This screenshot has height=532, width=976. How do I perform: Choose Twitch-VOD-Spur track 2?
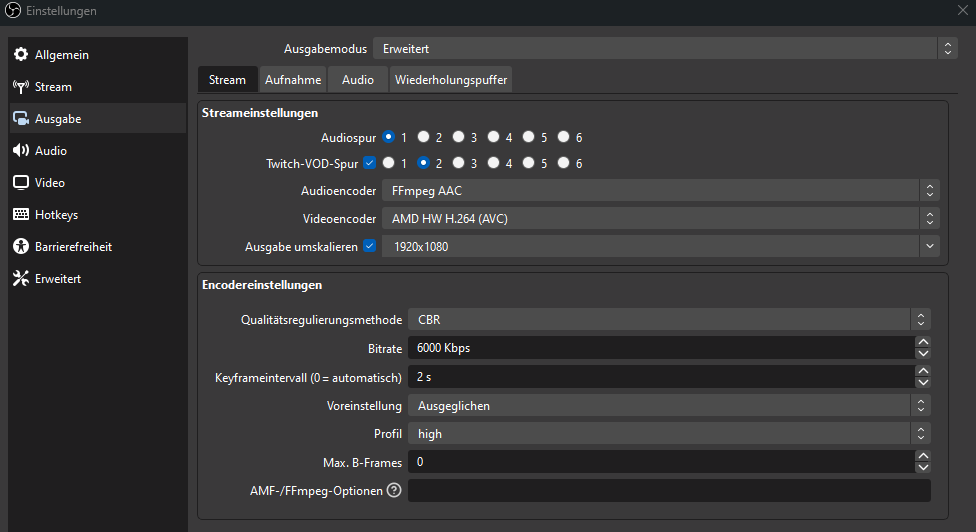[423, 163]
